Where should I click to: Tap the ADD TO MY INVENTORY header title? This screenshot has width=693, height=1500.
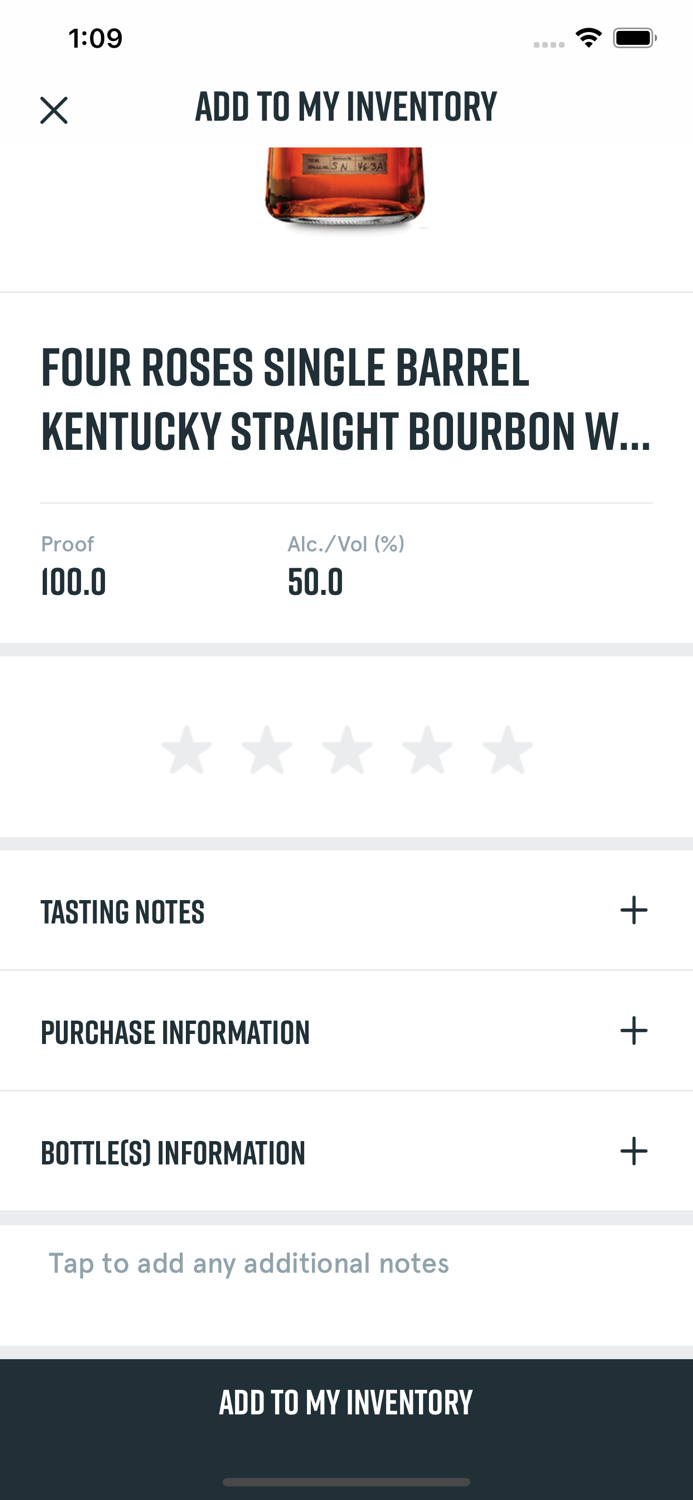coord(346,106)
